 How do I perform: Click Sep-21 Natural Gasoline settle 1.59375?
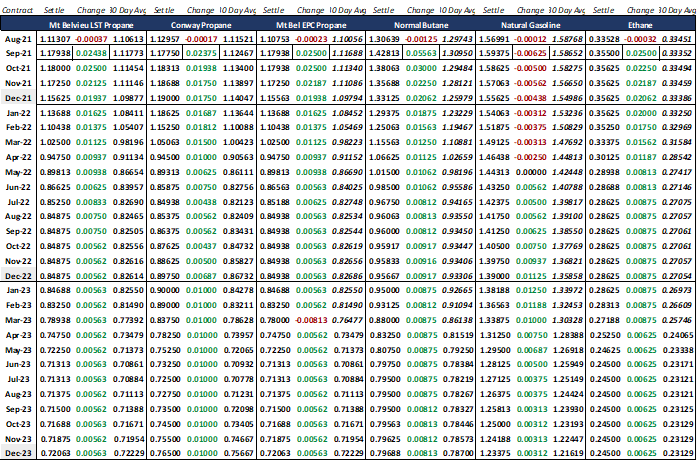click(x=495, y=53)
